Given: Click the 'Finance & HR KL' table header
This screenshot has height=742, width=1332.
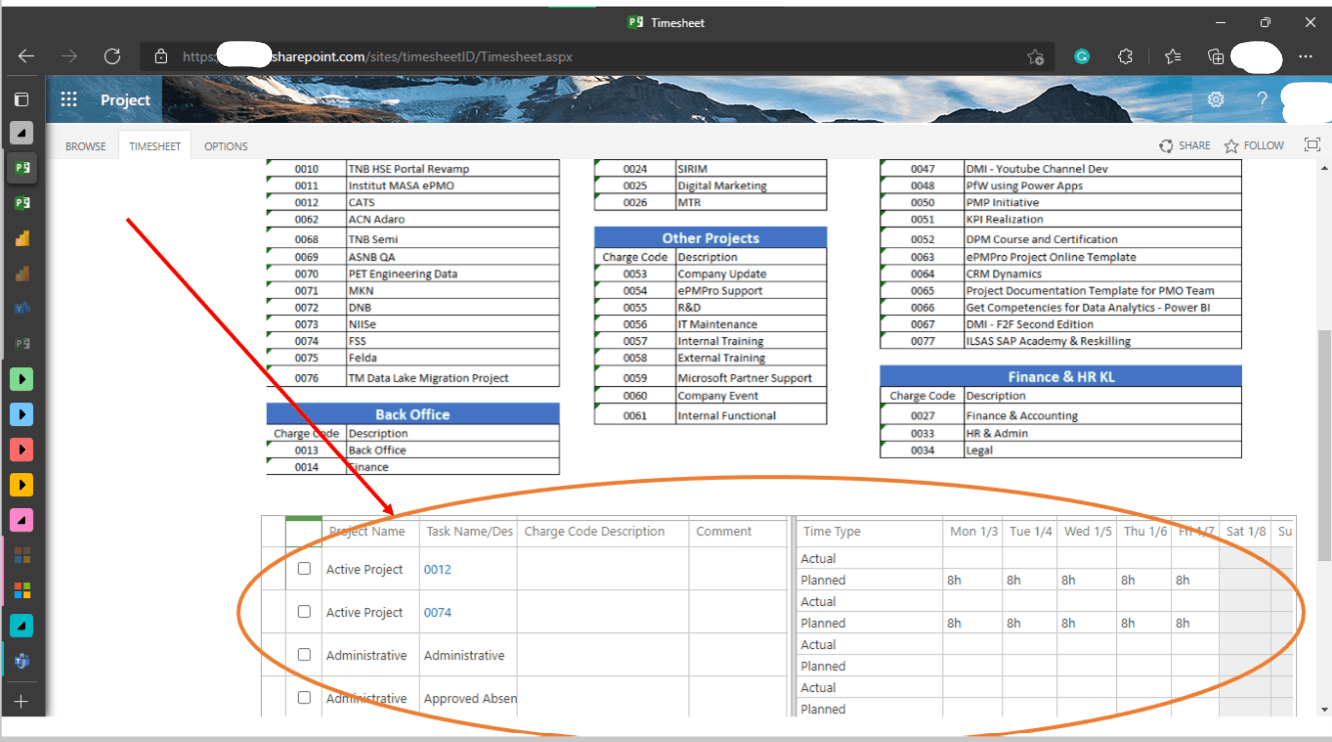Looking at the screenshot, I should 1061,377.
